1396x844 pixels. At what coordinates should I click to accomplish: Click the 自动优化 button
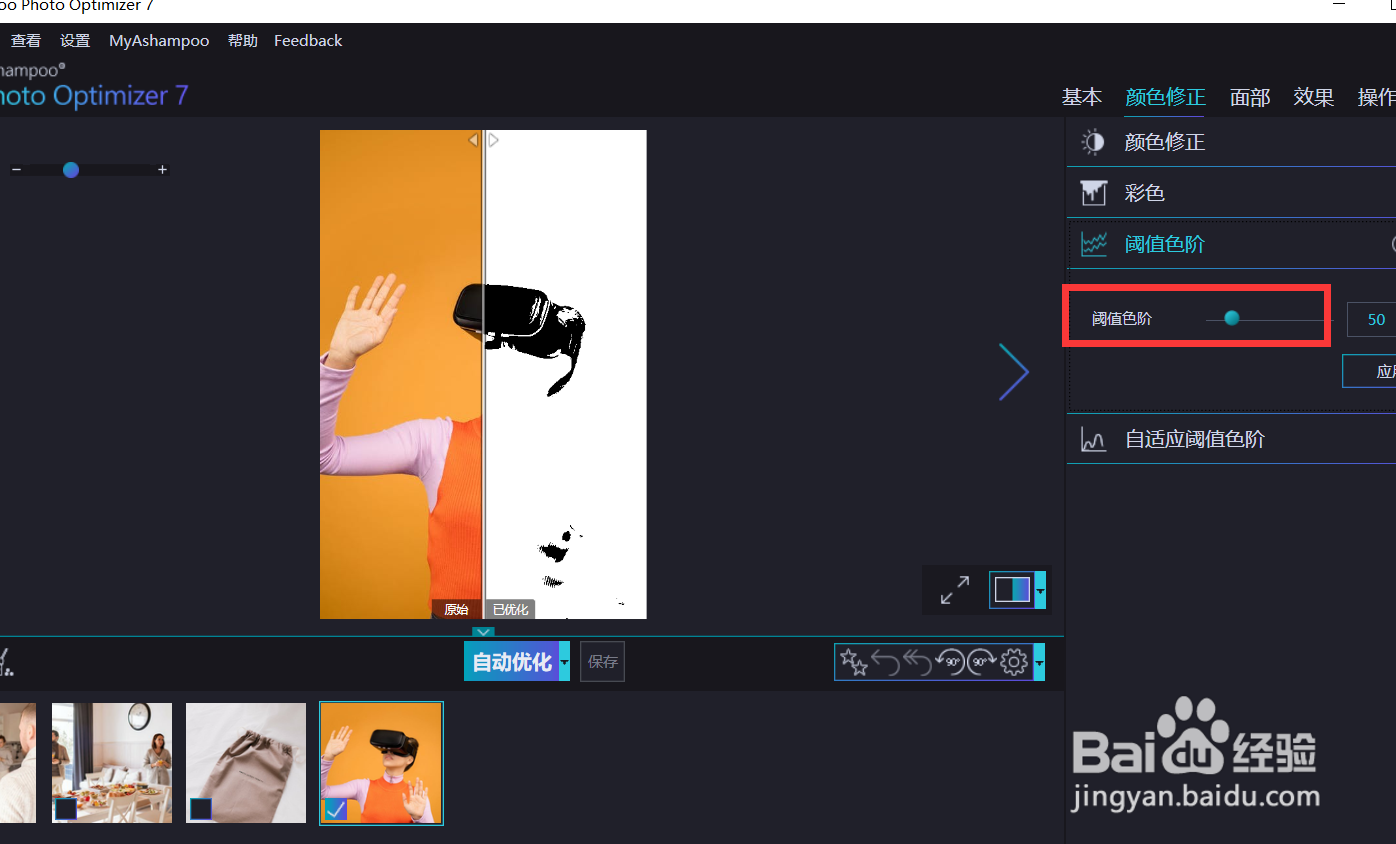pos(511,662)
